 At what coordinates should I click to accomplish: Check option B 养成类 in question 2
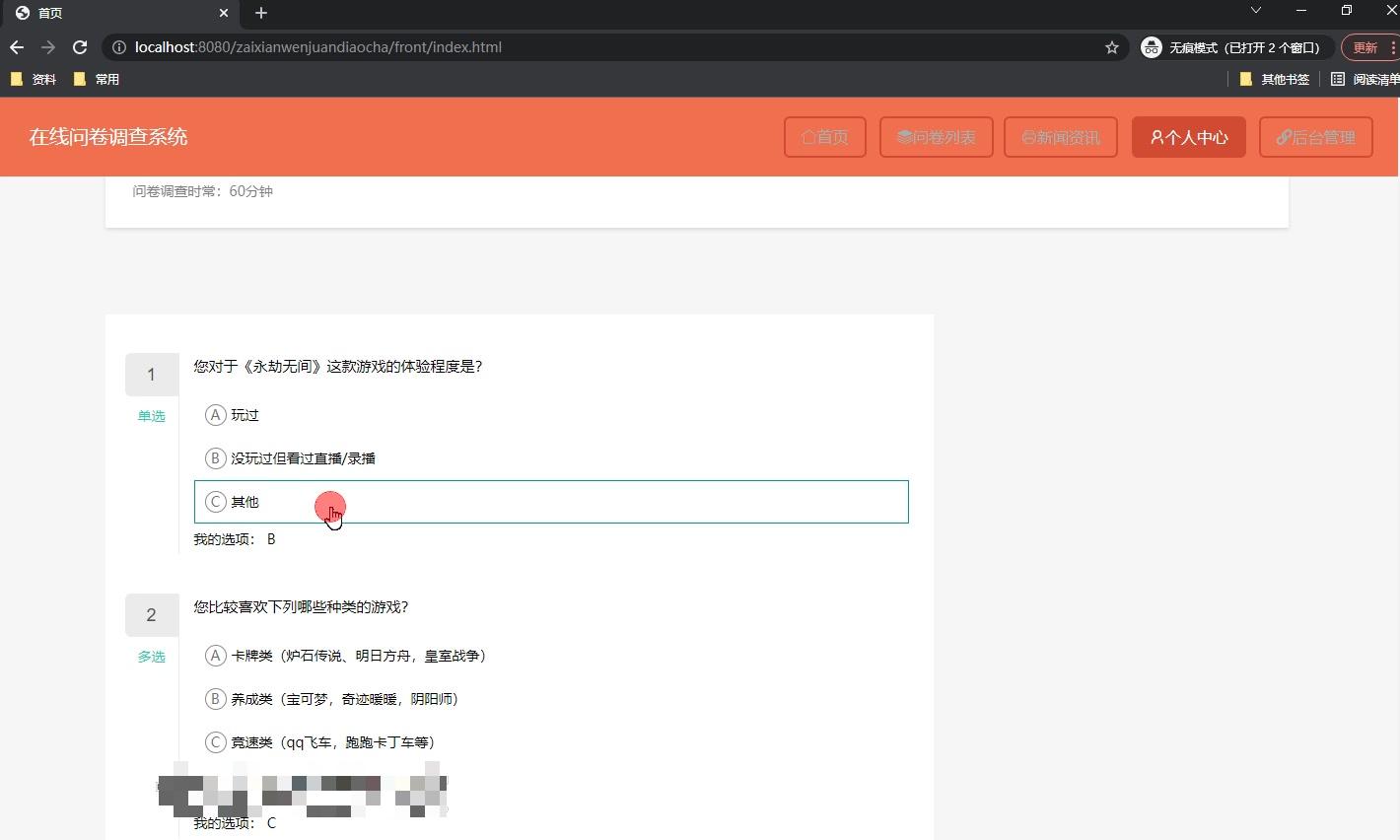pyautogui.click(x=551, y=699)
